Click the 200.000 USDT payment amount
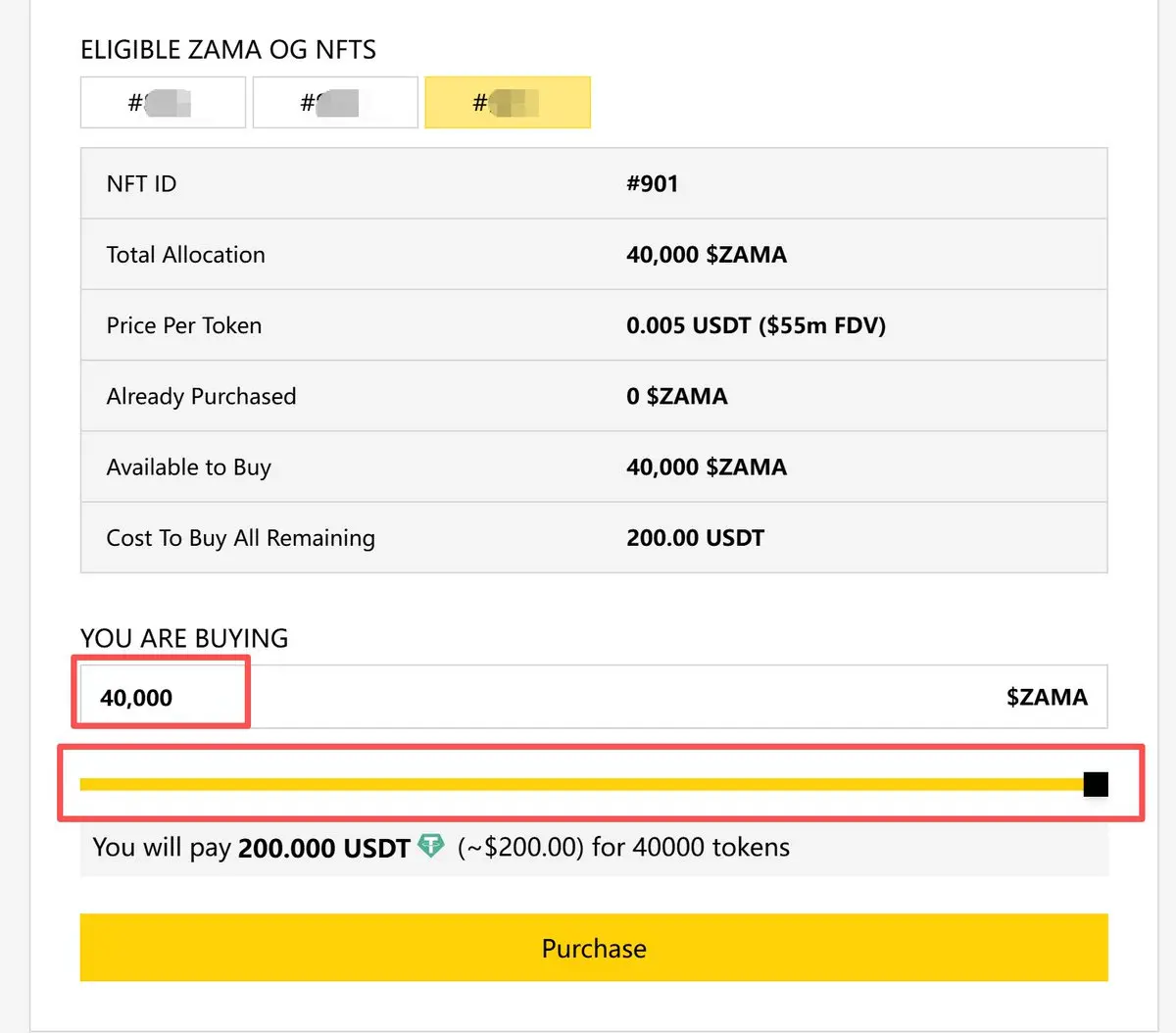Image resolution: width=1176 pixels, height=1033 pixels. click(324, 848)
